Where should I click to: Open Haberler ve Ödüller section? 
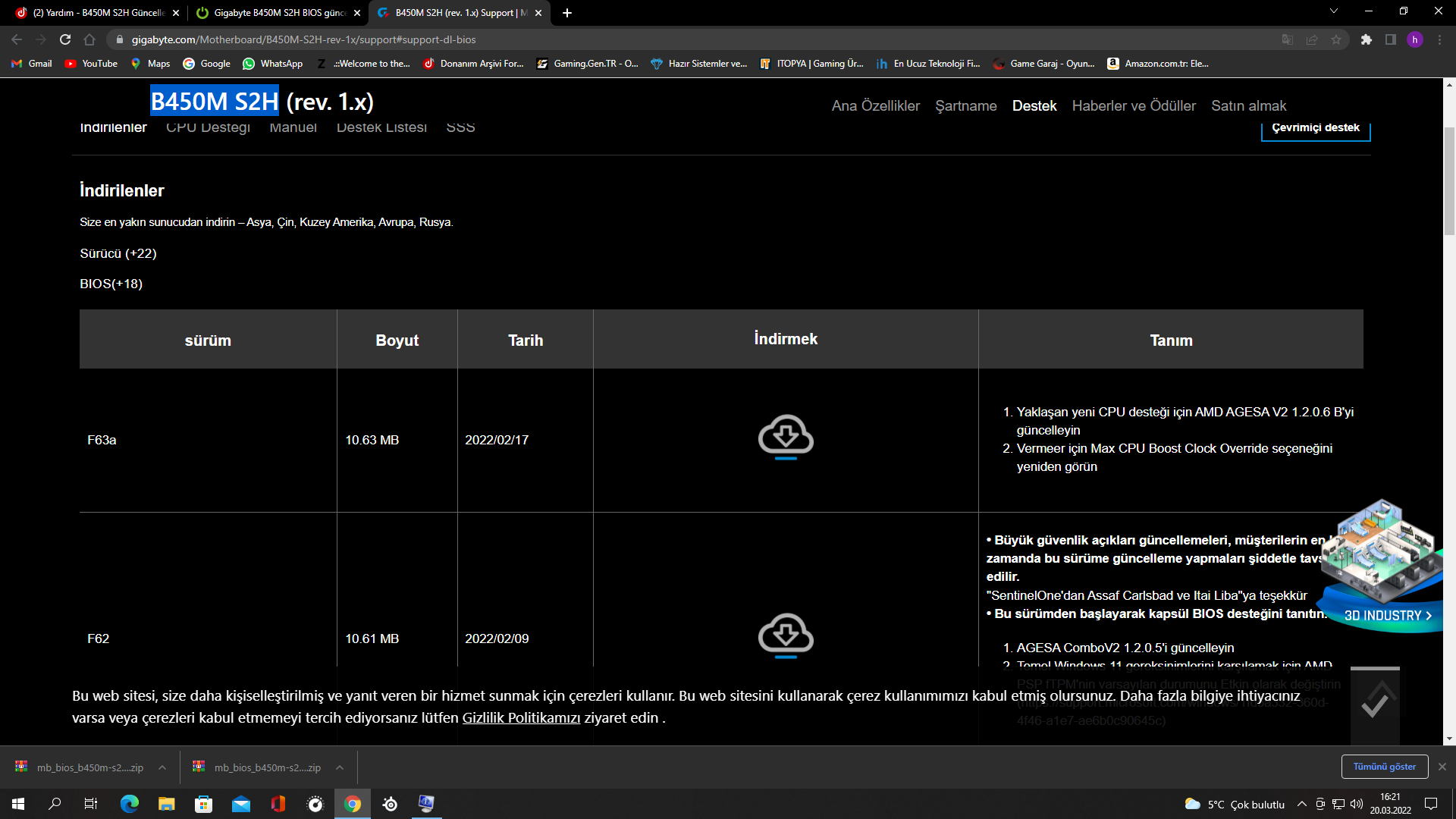pyautogui.click(x=1134, y=106)
